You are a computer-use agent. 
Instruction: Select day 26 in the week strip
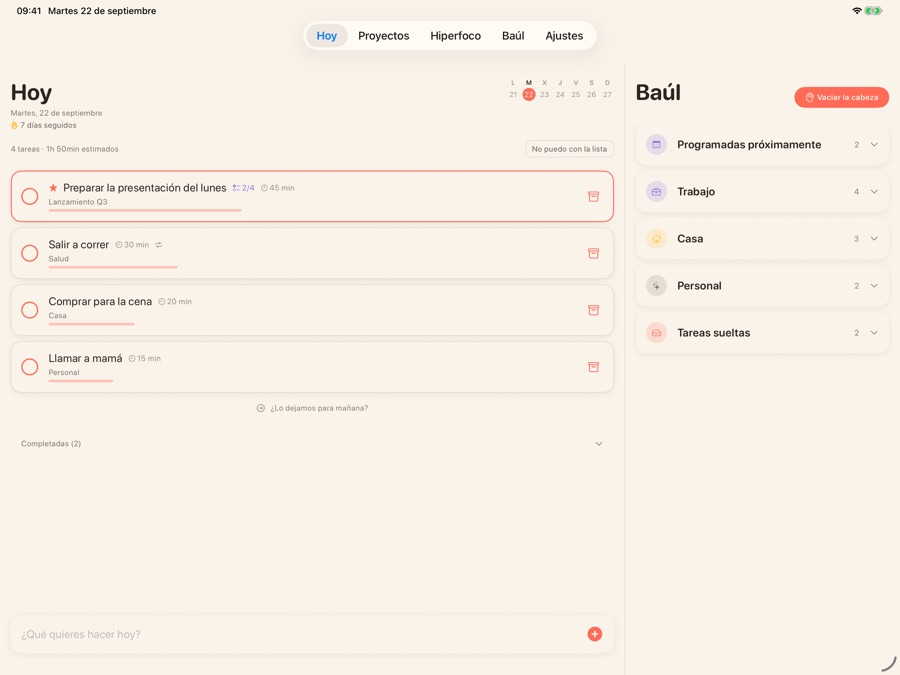pos(591,95)
